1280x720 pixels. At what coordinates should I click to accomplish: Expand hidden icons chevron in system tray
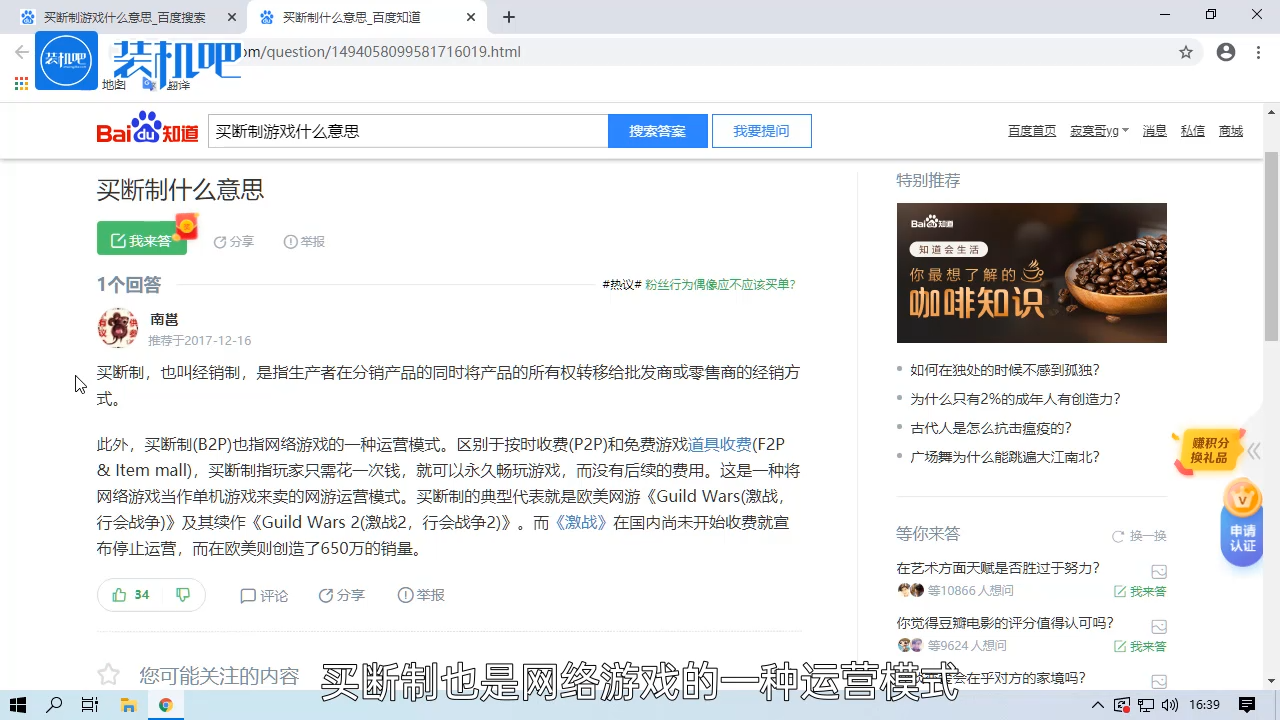pyautogui.click(x=1097, y=705)
